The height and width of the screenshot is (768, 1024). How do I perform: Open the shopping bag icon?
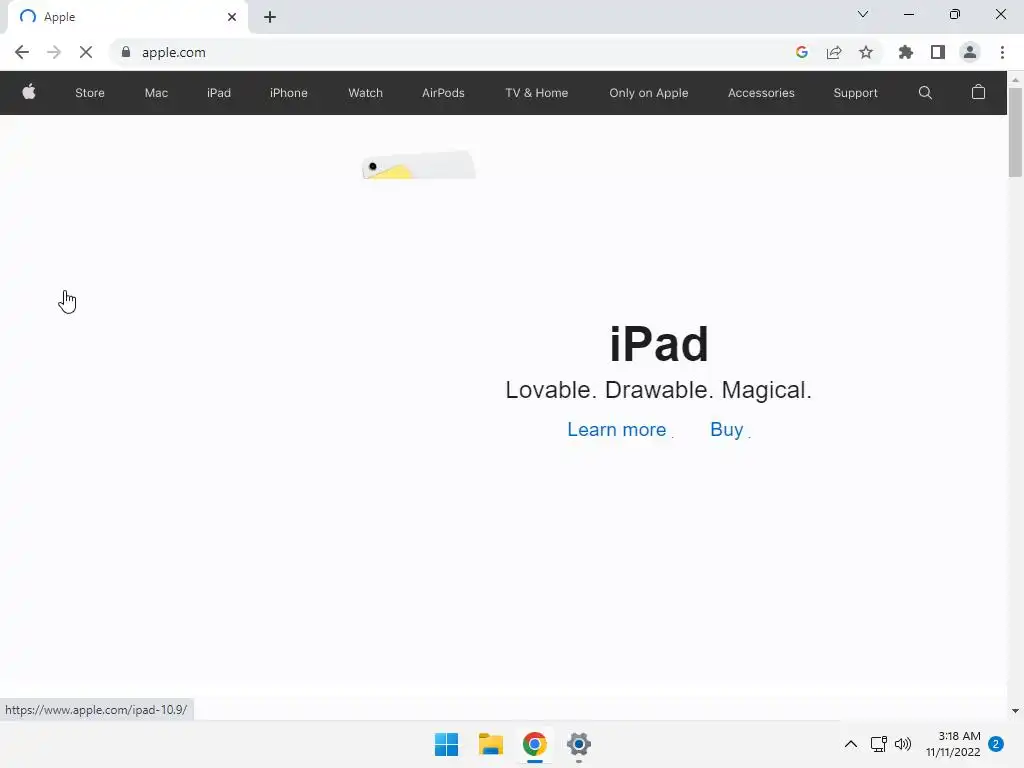pyautogui.click(x=978, y=92)
